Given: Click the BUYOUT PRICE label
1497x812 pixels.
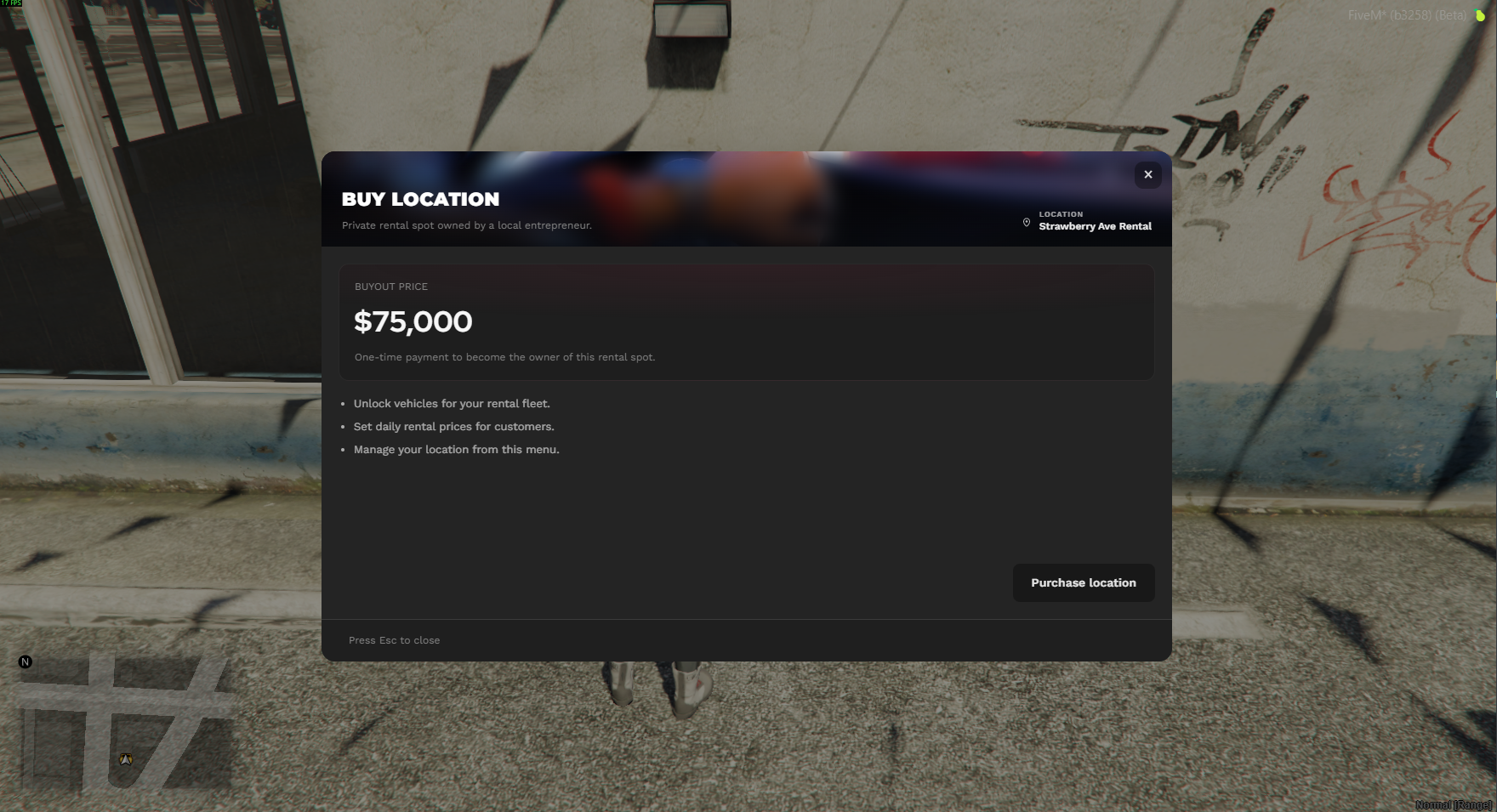Looking at the screenshot, I should tap(391, 287).
